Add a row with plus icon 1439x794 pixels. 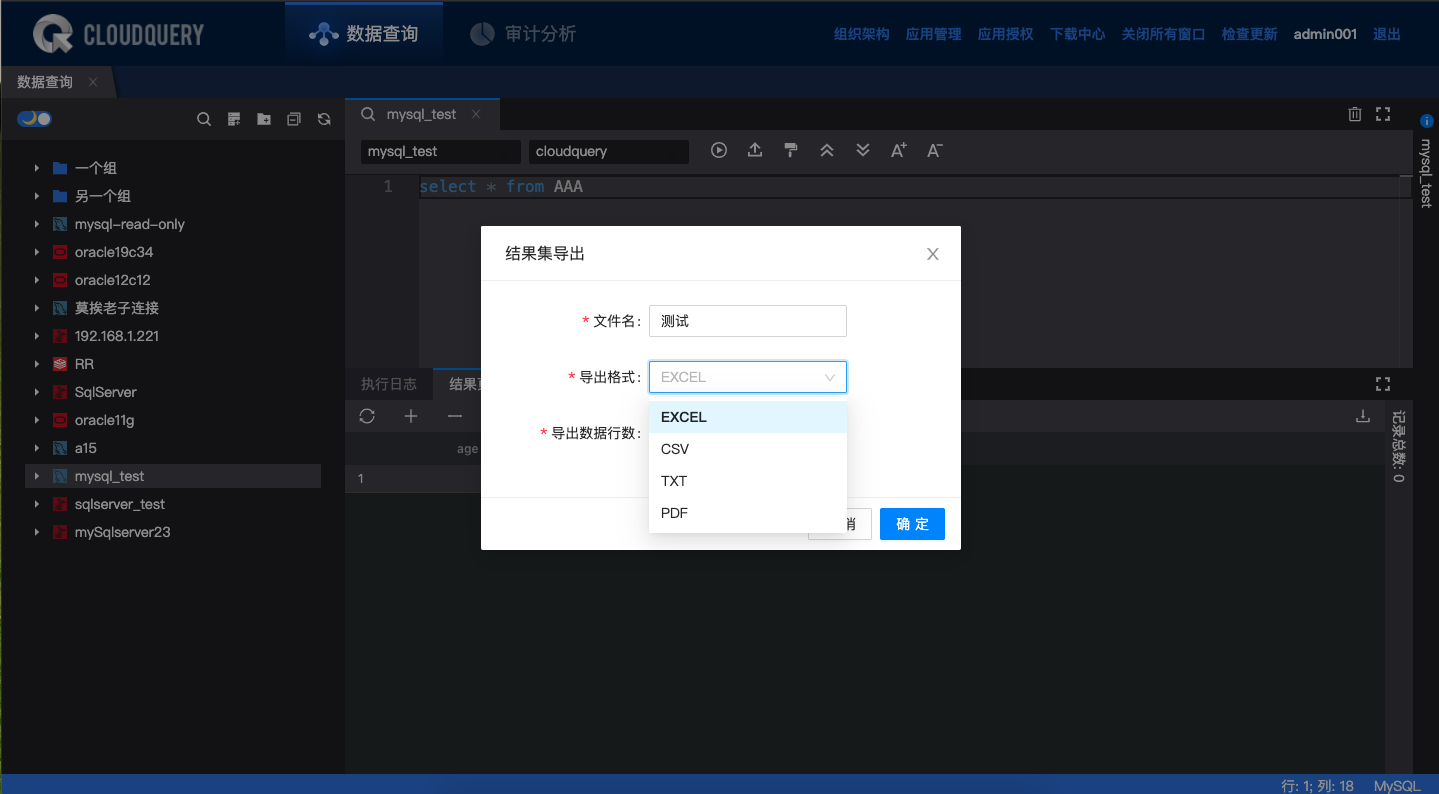tap(411, 416)
